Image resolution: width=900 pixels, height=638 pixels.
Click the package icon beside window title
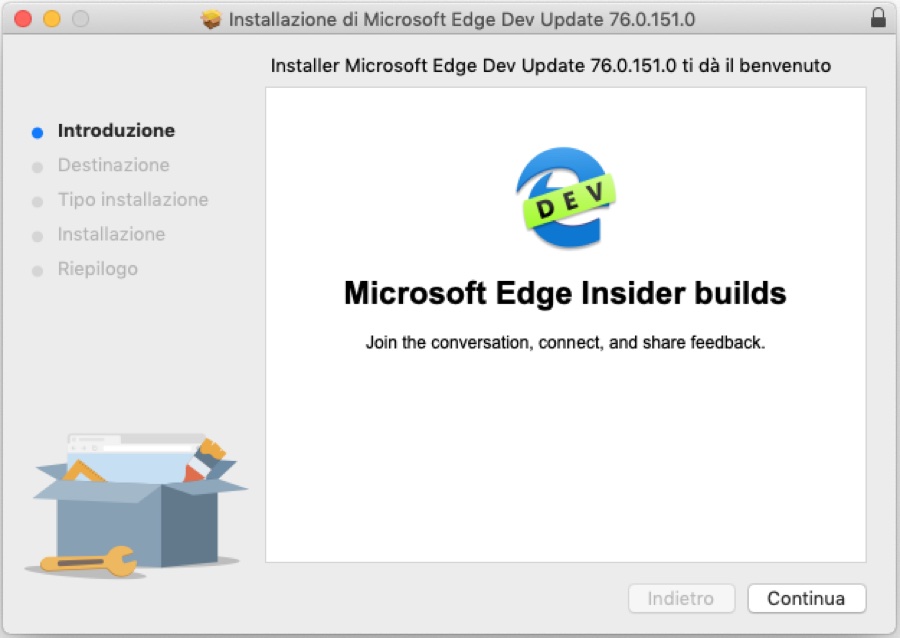[x=211, y=20]
